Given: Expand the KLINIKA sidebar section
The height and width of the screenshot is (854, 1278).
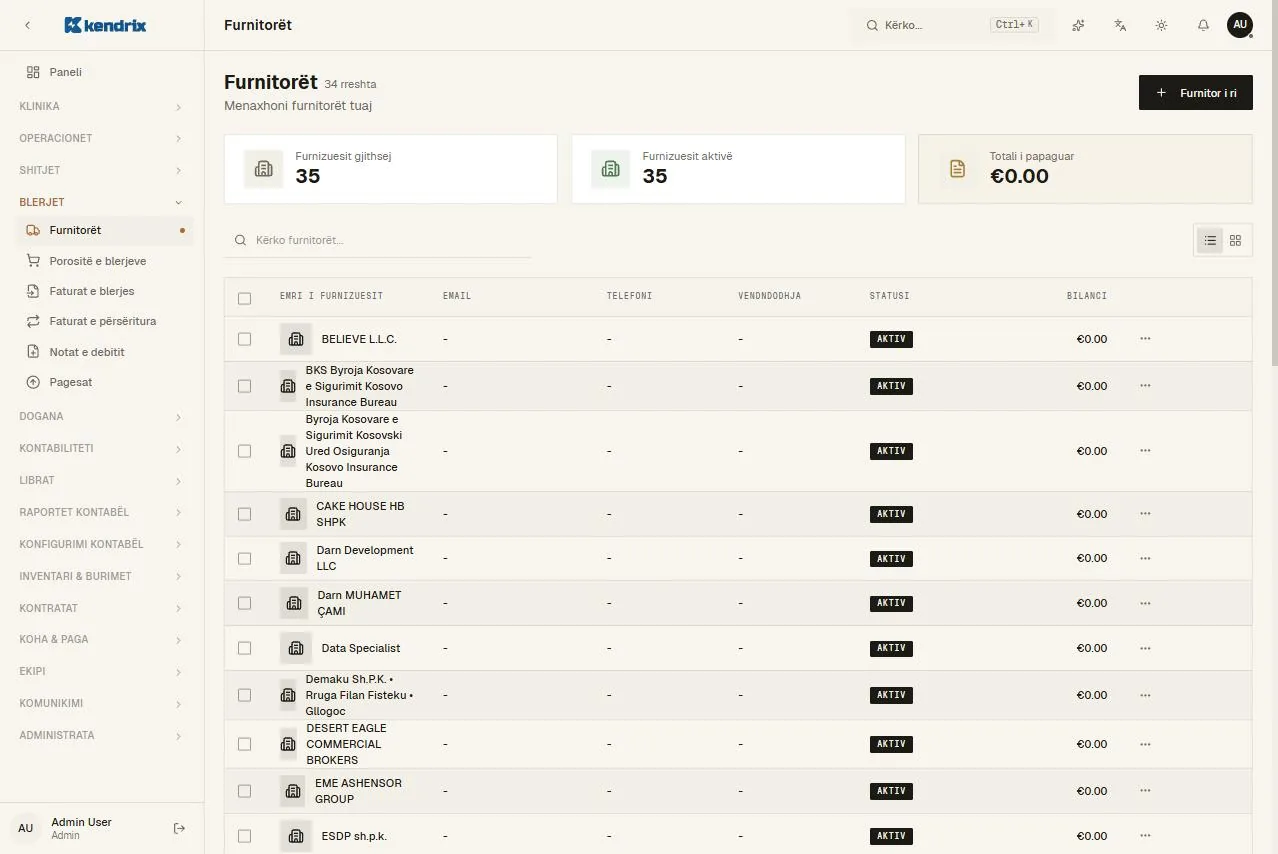Looking at the screenshot, I should coord(101,106).
